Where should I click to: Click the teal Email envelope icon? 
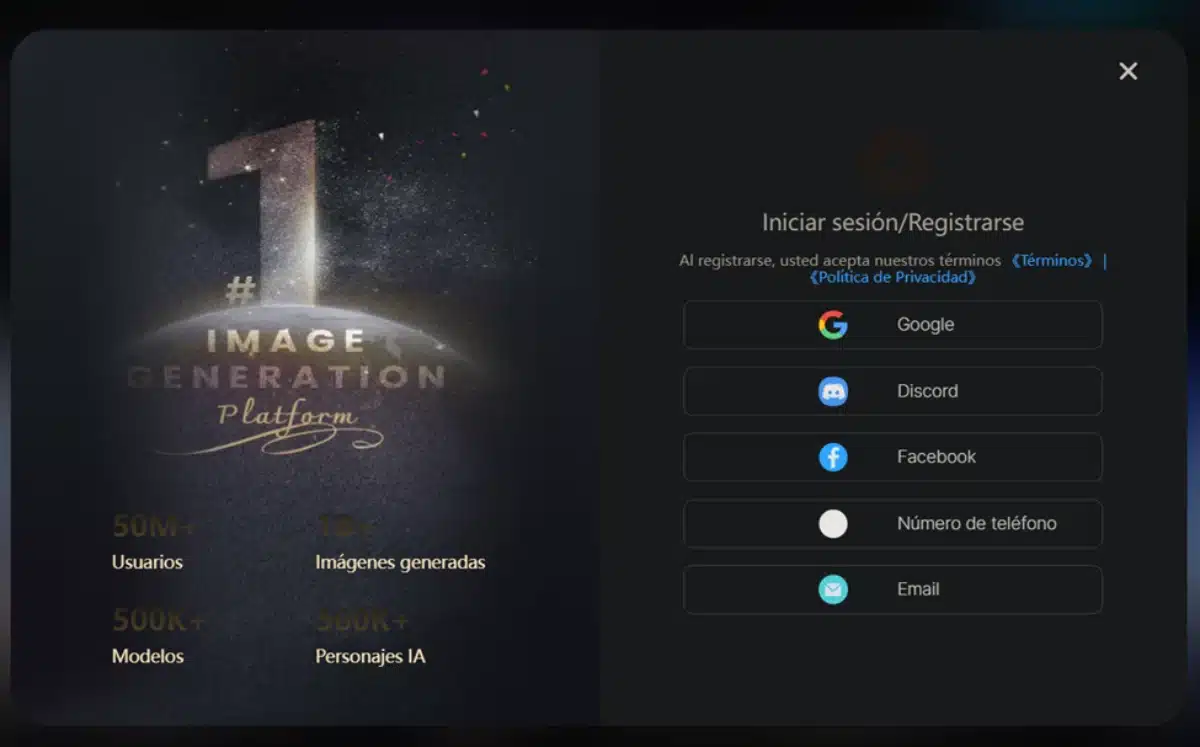(833, 590)
